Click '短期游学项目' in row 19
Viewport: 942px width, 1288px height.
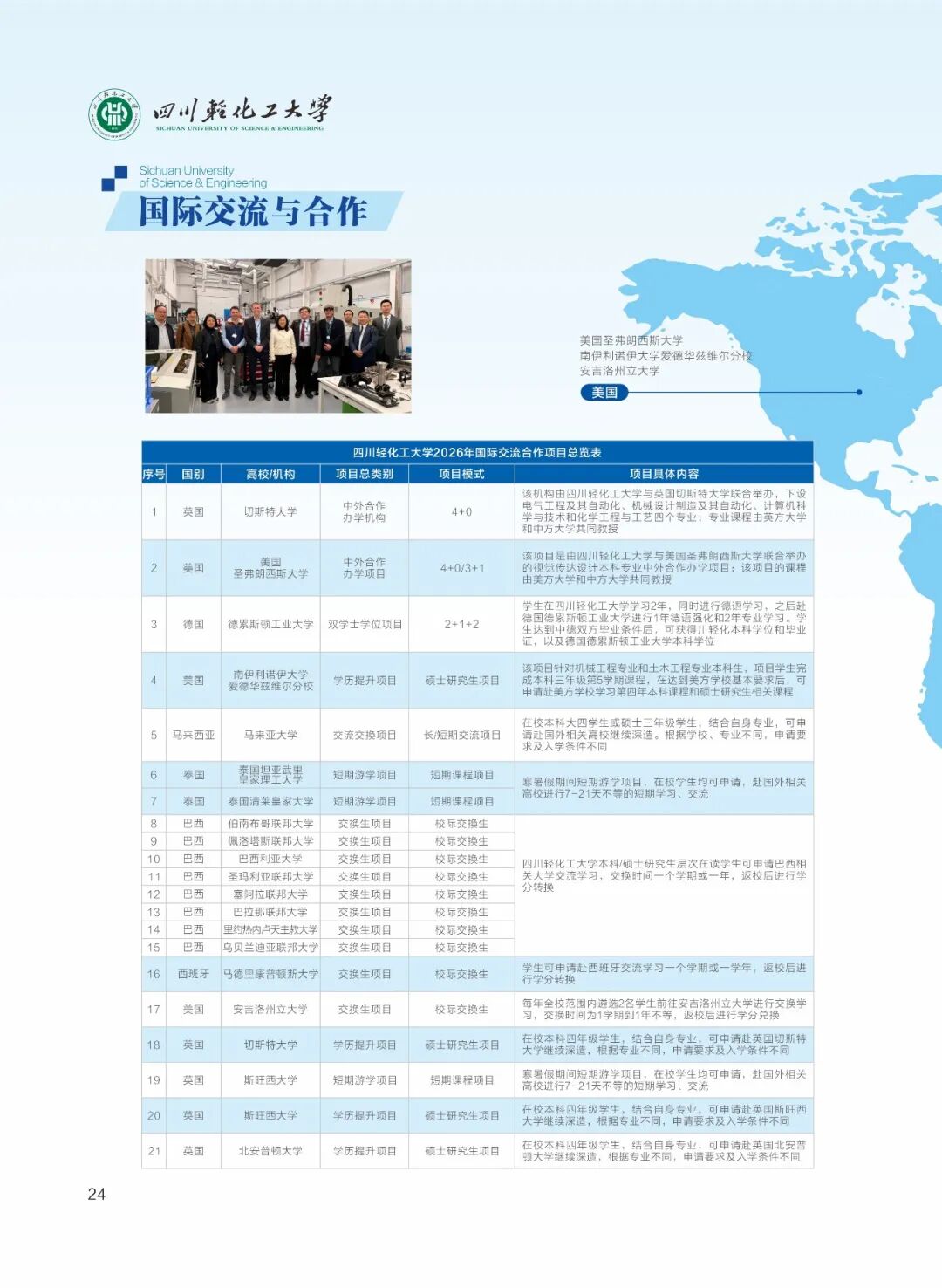point(365,1080)
